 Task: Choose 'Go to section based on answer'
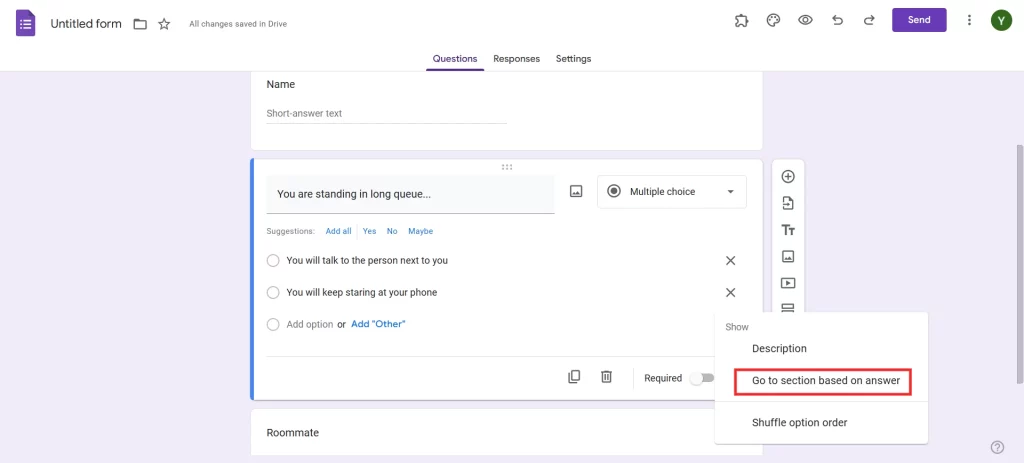(825, 381)
